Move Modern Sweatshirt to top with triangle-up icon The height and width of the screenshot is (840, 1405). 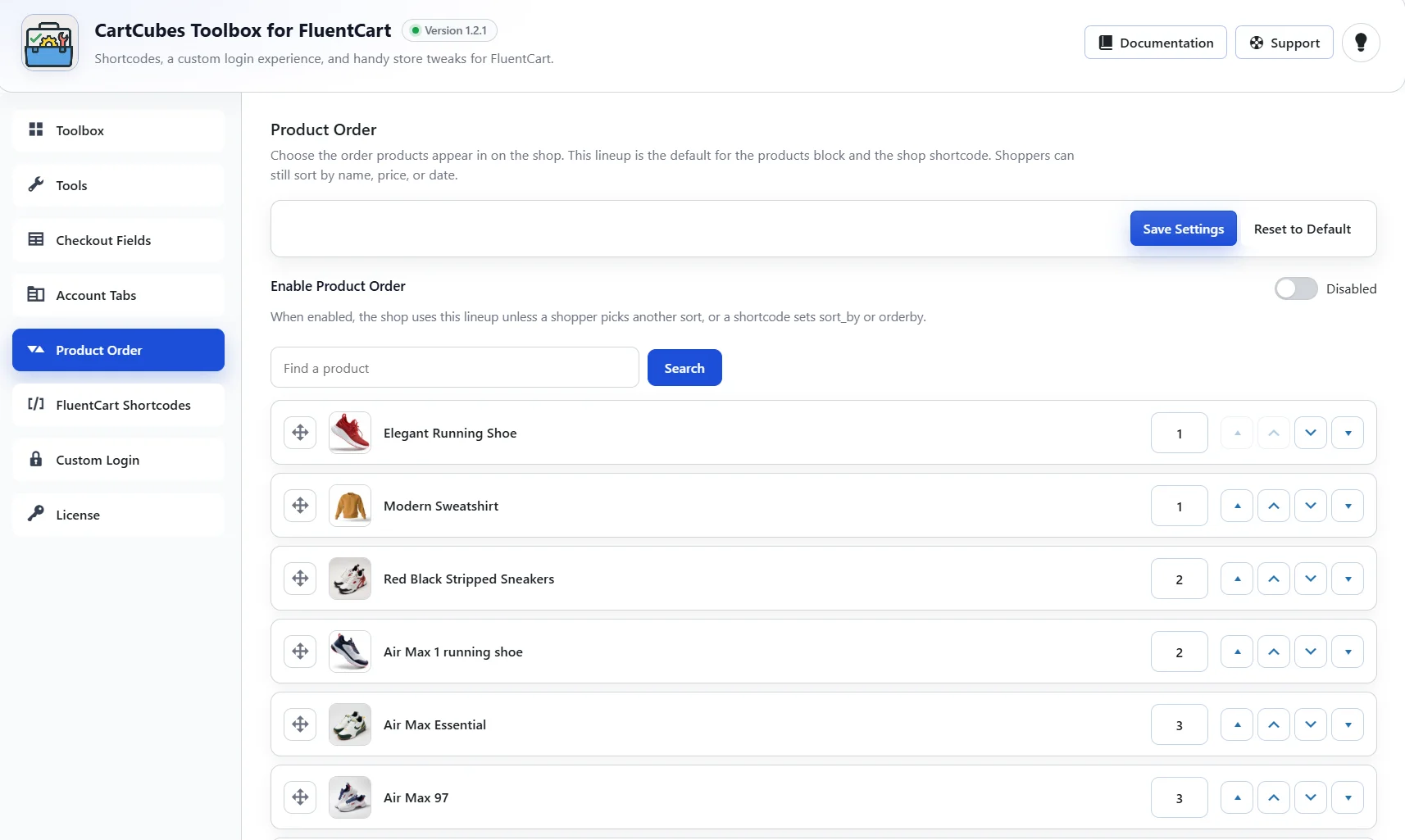point(1237,506)
